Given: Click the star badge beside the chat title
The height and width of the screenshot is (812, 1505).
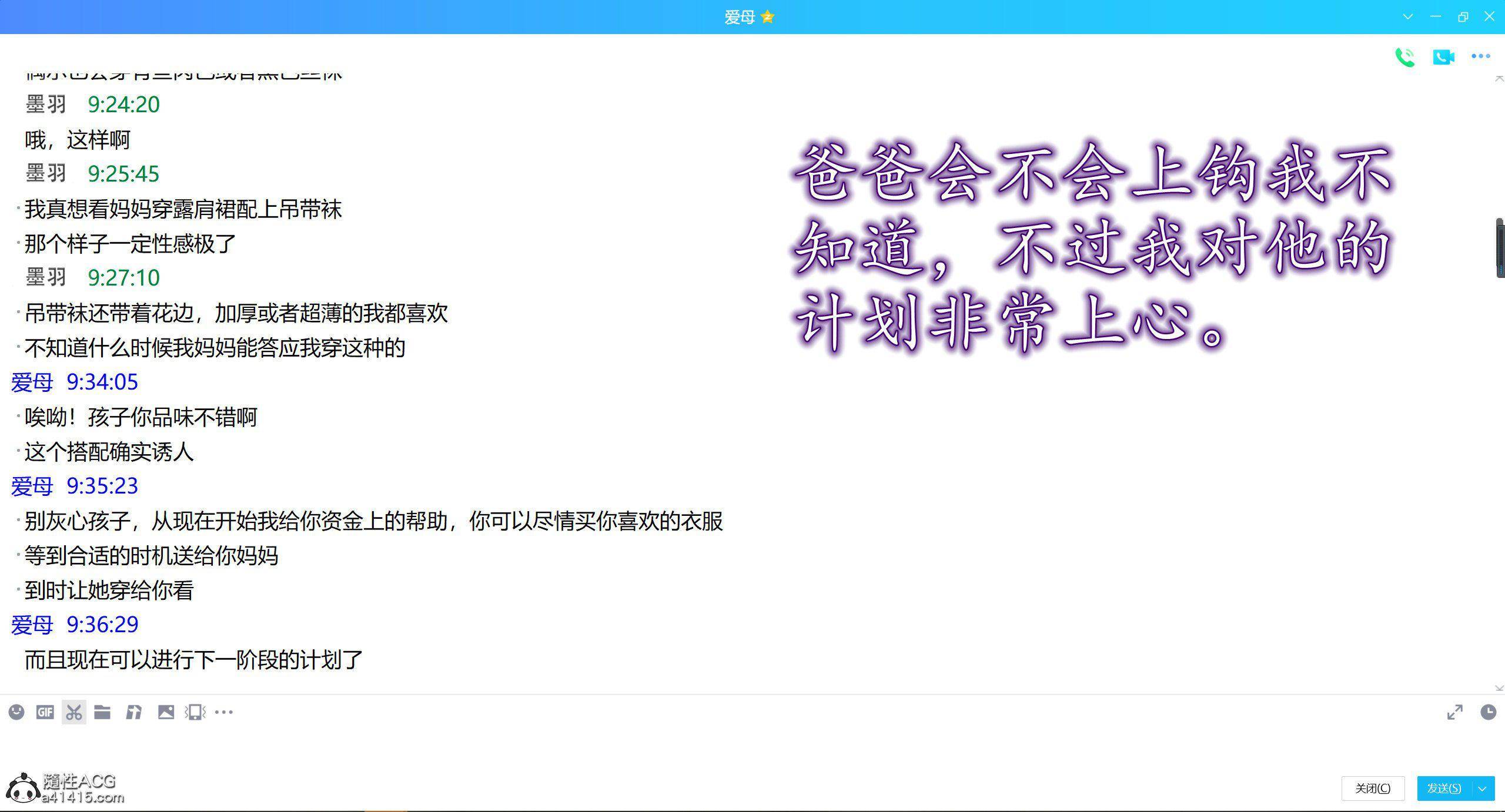Looking at the screenshot, I should [x=767, y=17].
